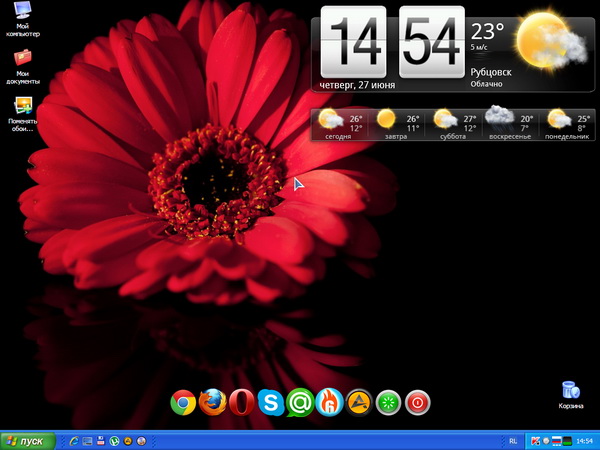Click Internet Explorer in Quick Launch
This screenshot has width=600, height=450.
point(74,441)
